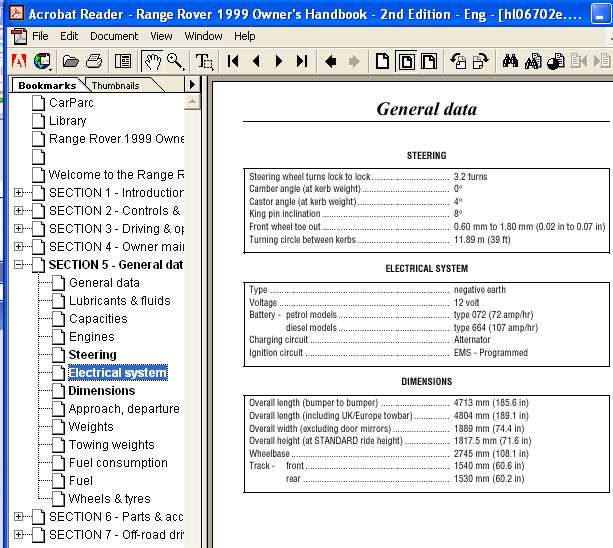613x548 pixels.
Task: Select the Hand tool
Action: (152, 61)
